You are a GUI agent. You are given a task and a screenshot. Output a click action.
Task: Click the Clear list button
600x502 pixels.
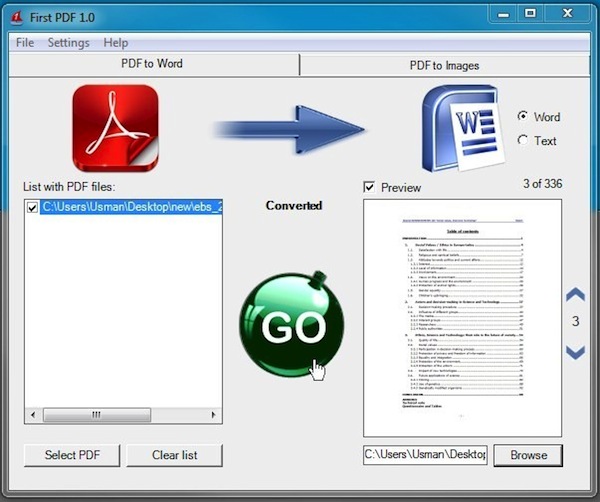[174, 455]
